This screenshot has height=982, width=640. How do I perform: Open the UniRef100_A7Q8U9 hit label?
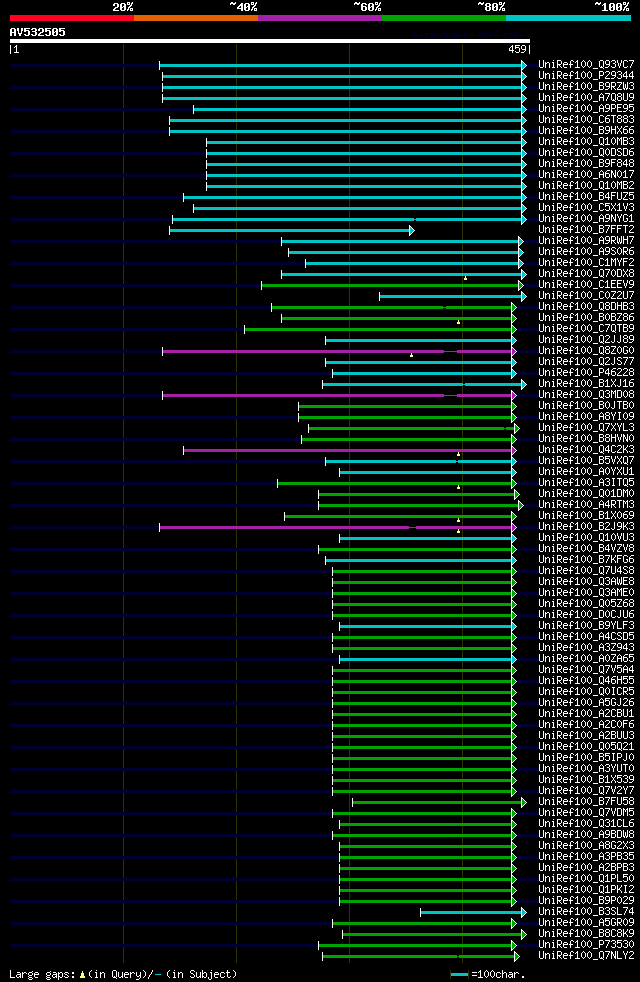[586, 98]
